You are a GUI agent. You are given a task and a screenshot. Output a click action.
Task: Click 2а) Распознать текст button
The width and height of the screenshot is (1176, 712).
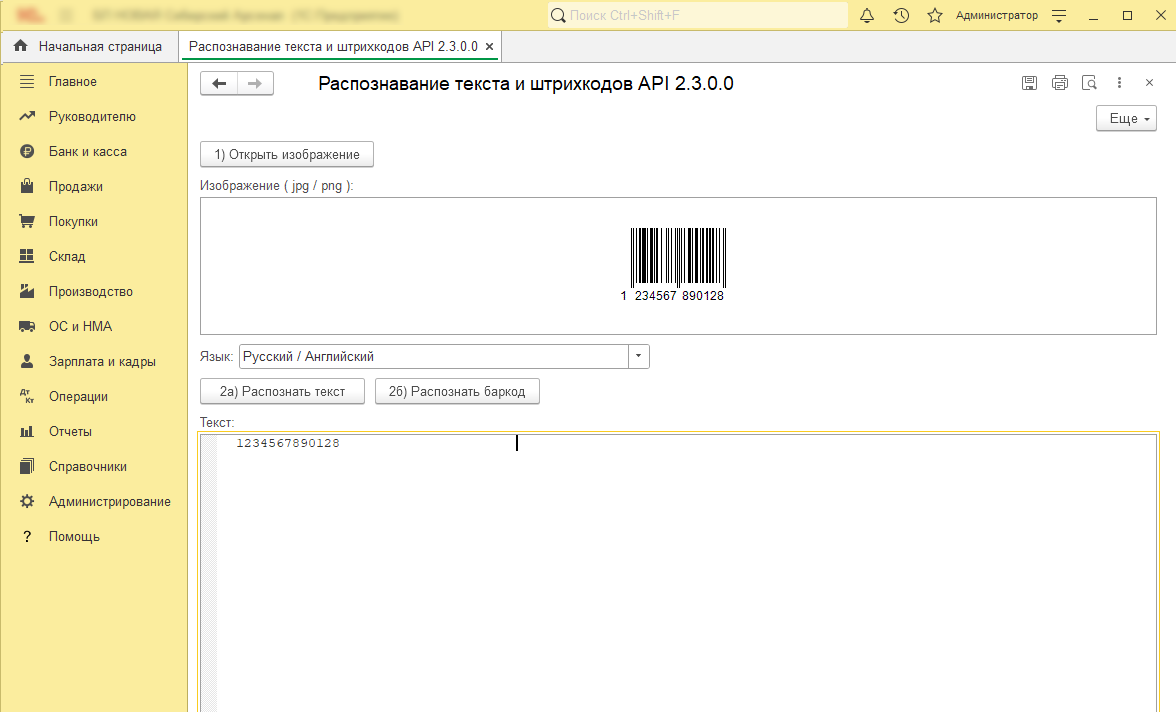click(282, 392)
